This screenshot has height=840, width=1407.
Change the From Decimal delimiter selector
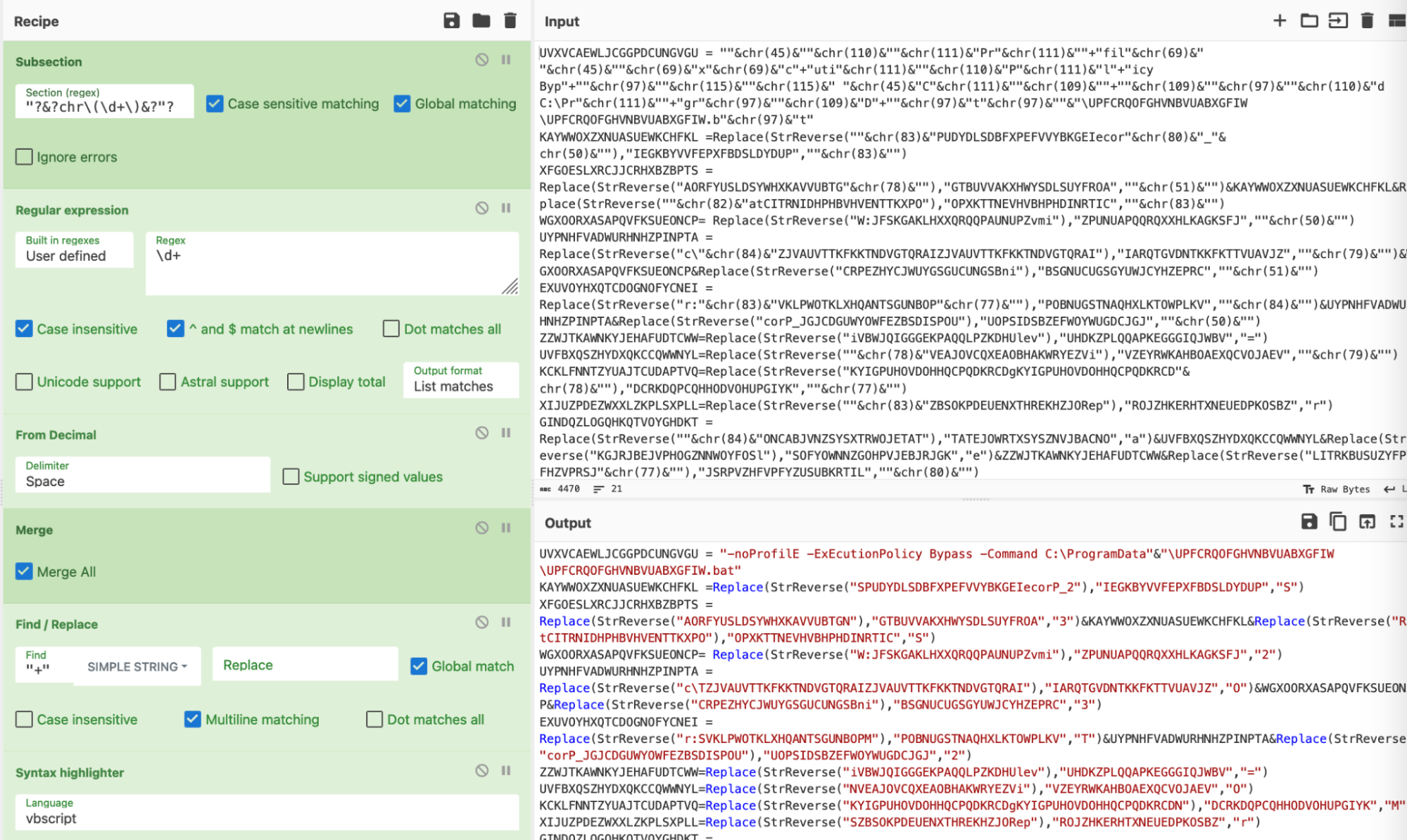142,475
